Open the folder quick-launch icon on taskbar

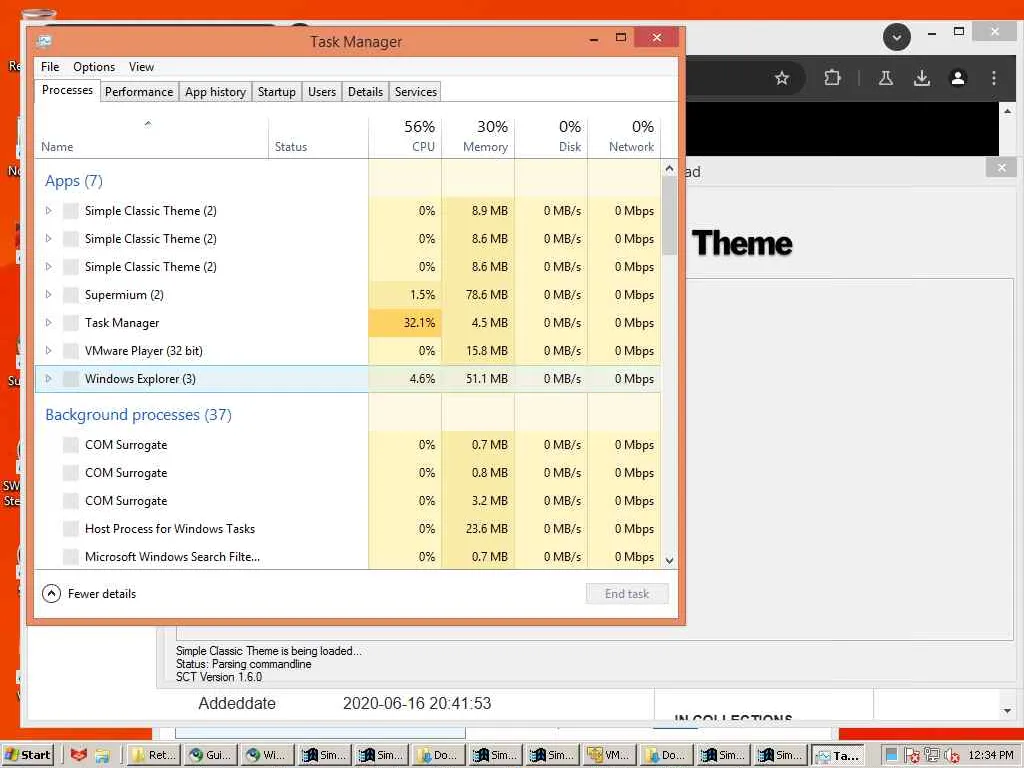pyautogui.click(x=103, y=756)
